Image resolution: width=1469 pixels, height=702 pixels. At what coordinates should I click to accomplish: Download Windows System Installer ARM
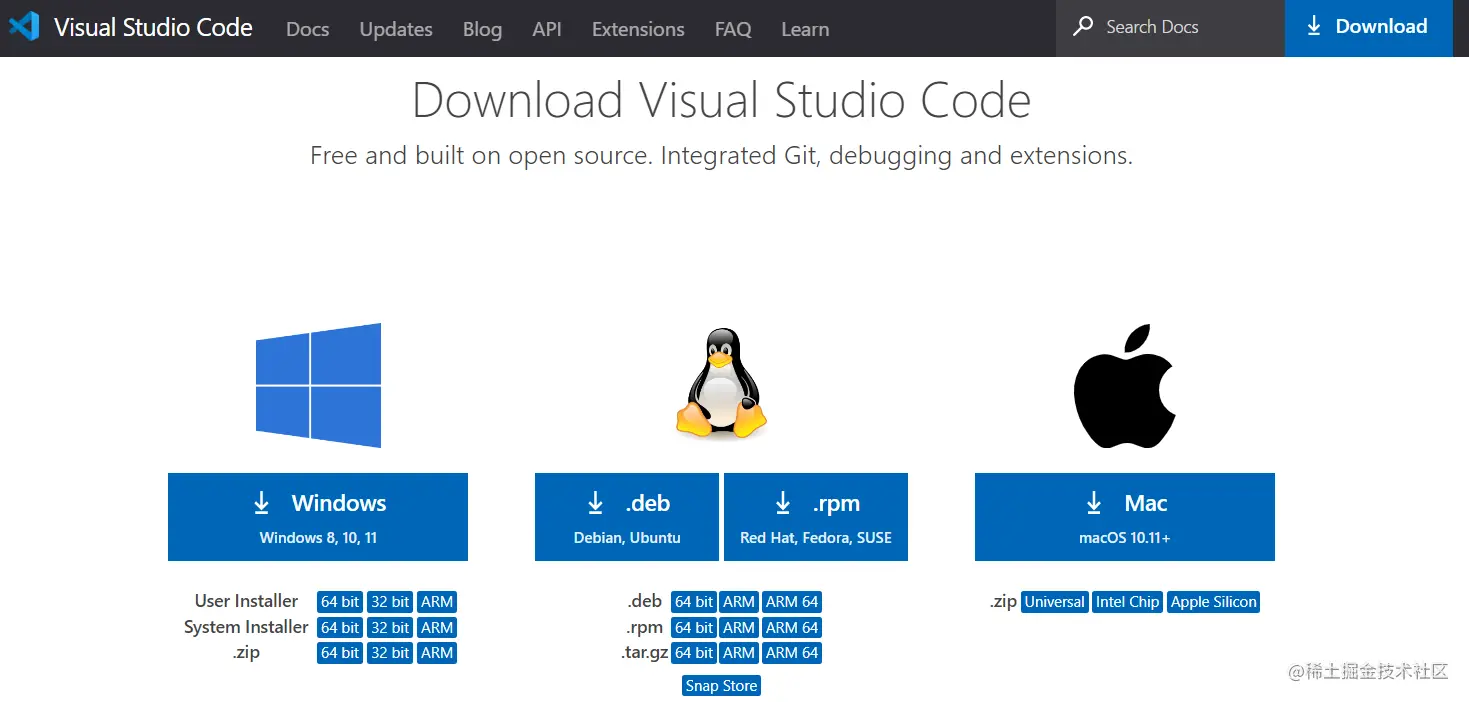point(437,628)
